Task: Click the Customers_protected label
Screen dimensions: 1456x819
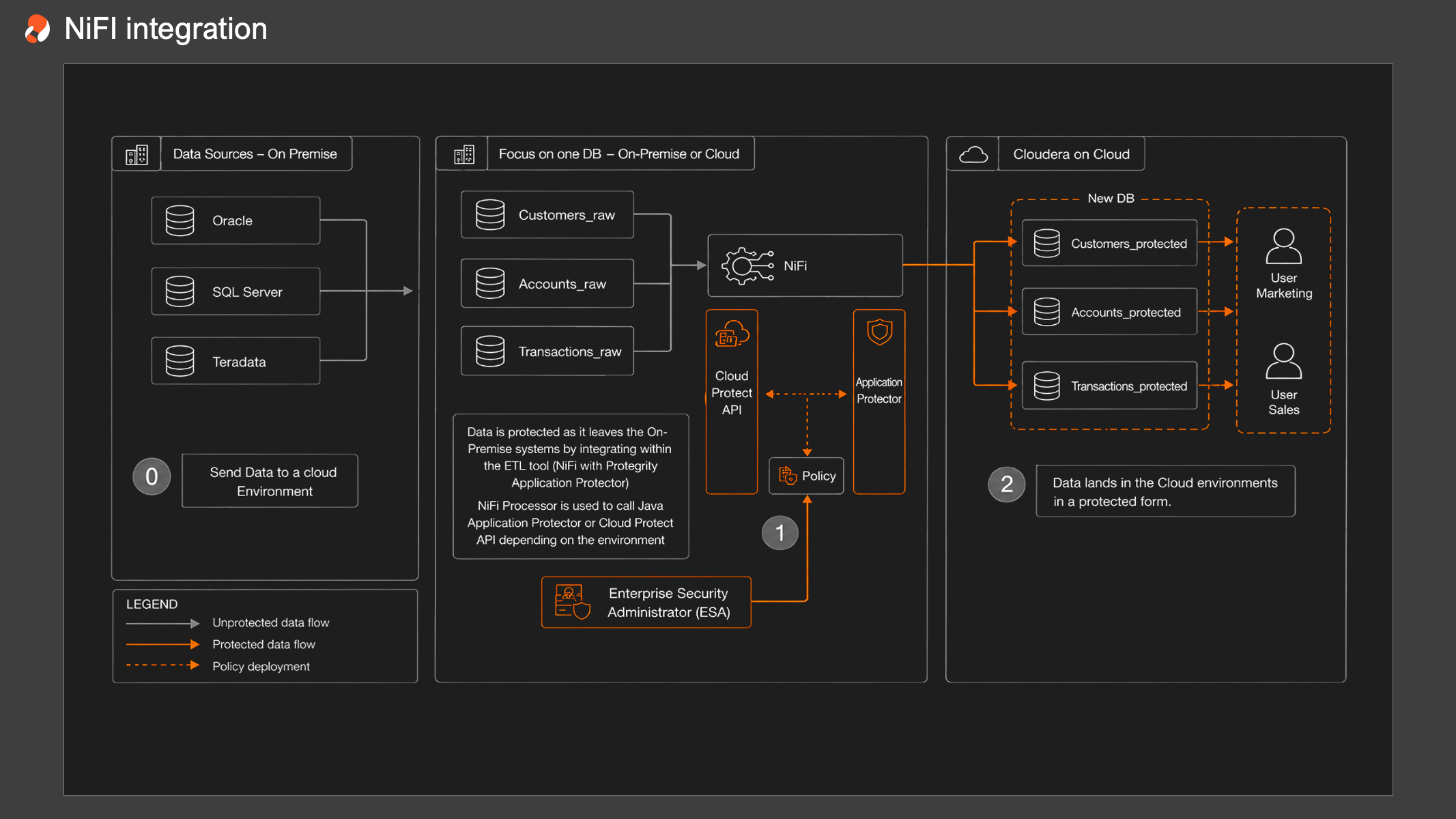Action: (x=1129, y=244)
